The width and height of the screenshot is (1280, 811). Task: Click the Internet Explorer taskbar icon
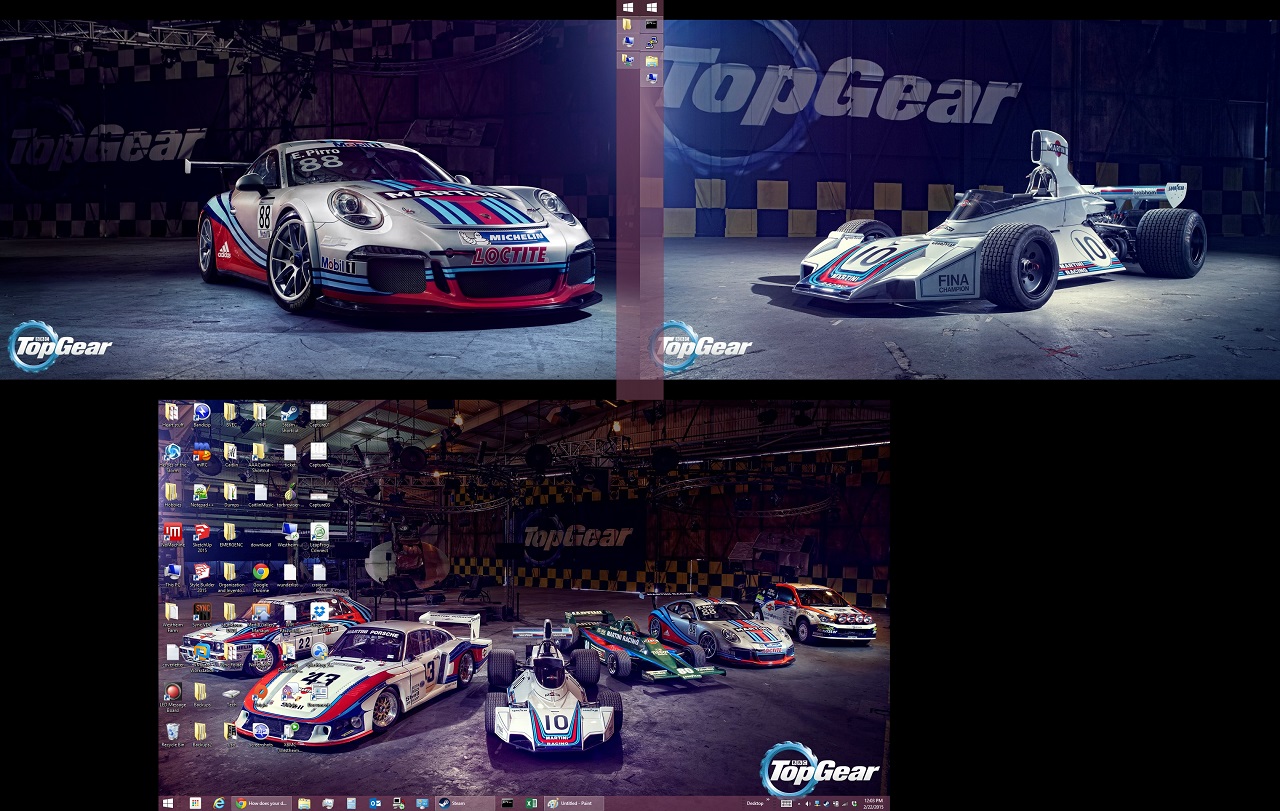point(219,803)
